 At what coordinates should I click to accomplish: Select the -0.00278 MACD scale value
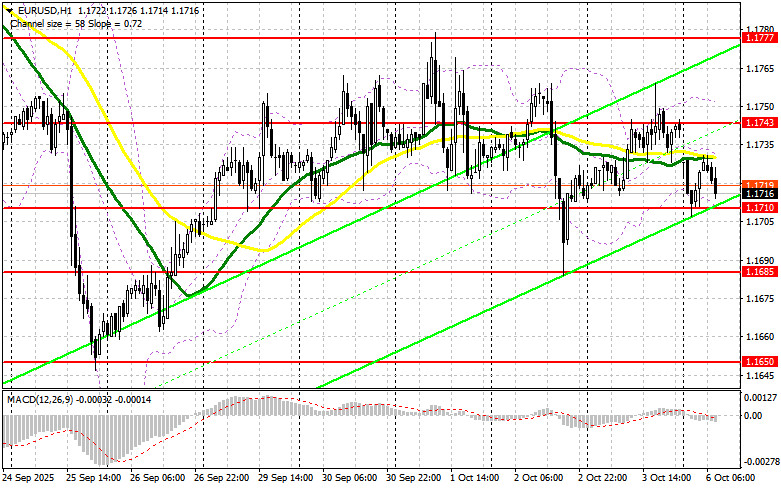[x=759, y=461]
